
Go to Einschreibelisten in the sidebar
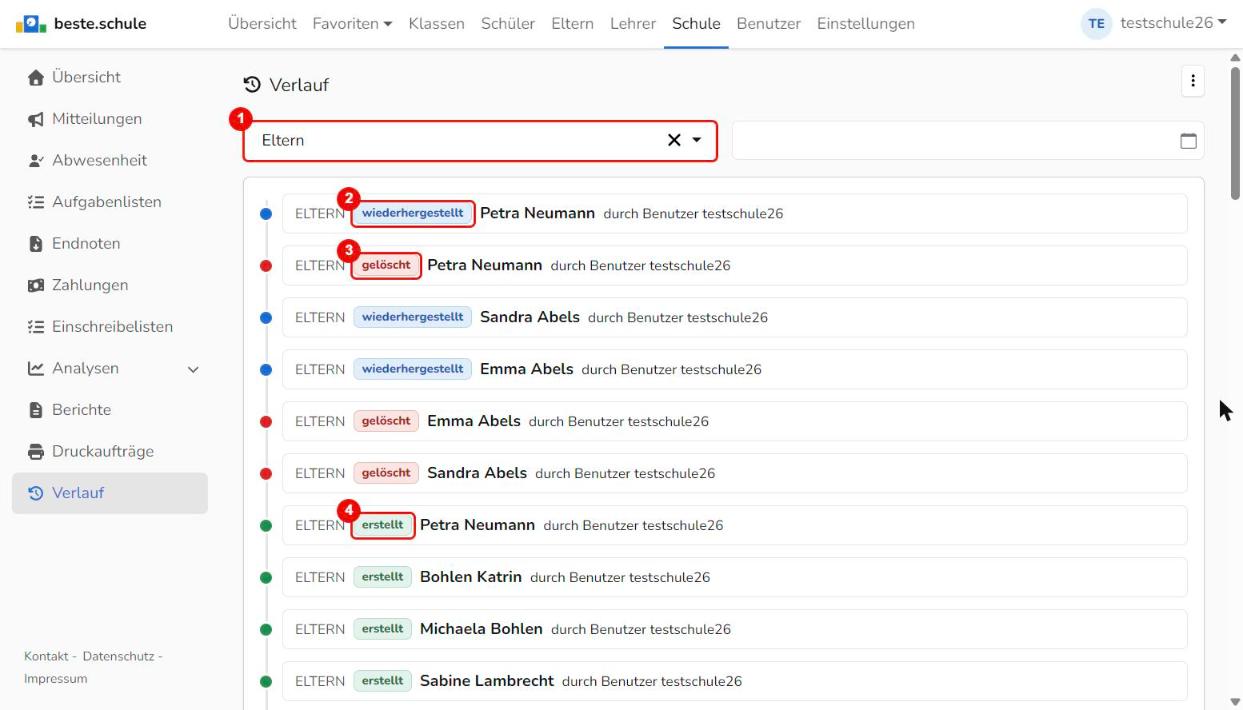110,327
